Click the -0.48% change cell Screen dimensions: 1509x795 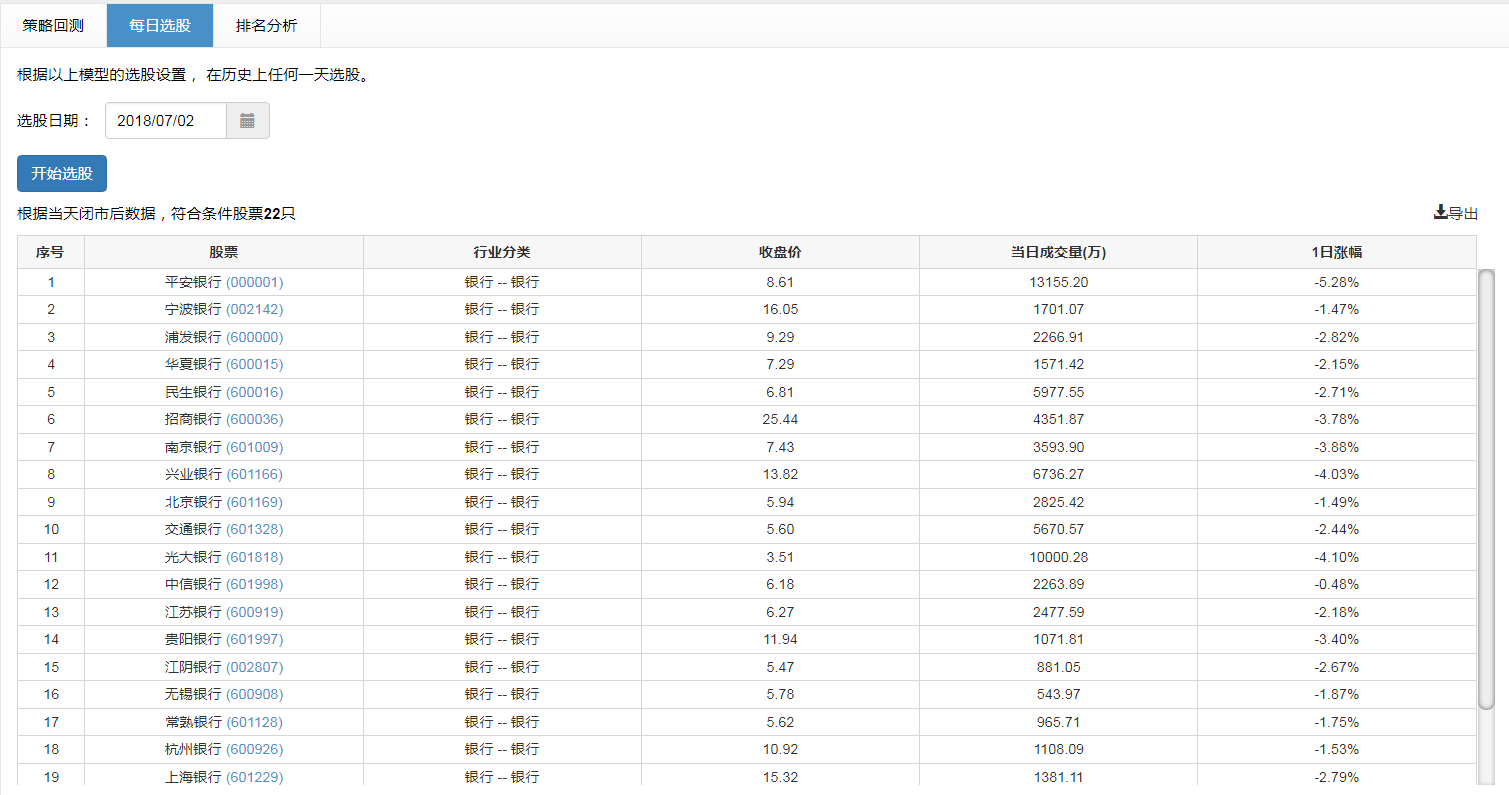1336,585
